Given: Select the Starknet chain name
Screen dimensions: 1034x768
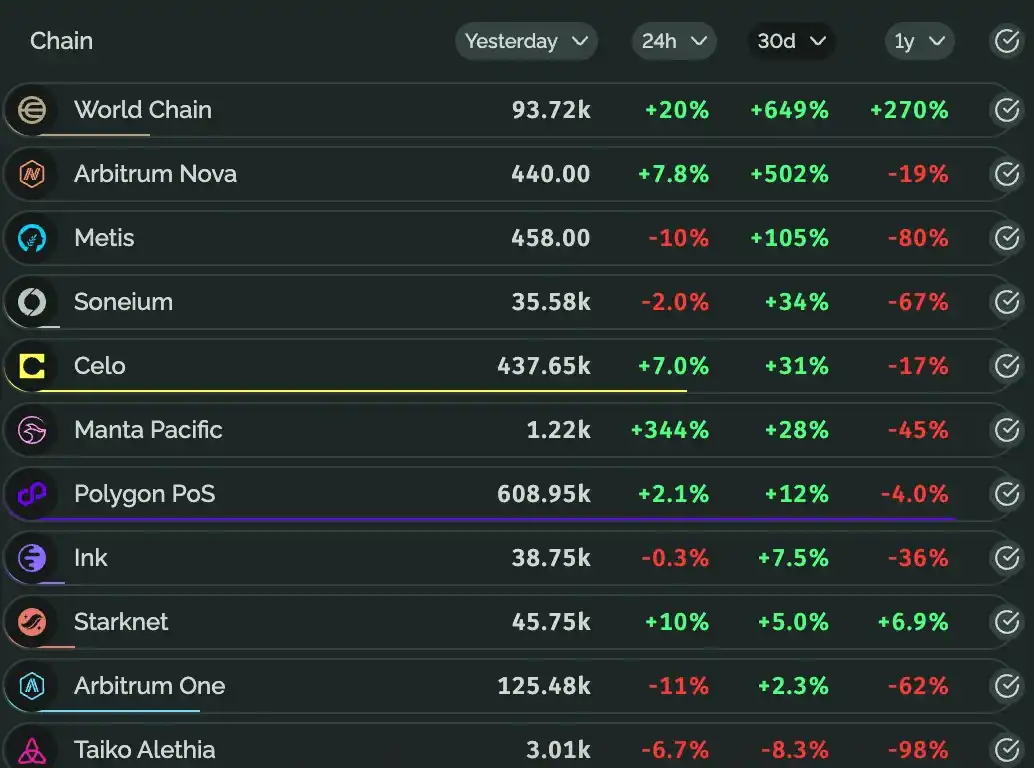Looking at the screenshot, I should 121,621.
